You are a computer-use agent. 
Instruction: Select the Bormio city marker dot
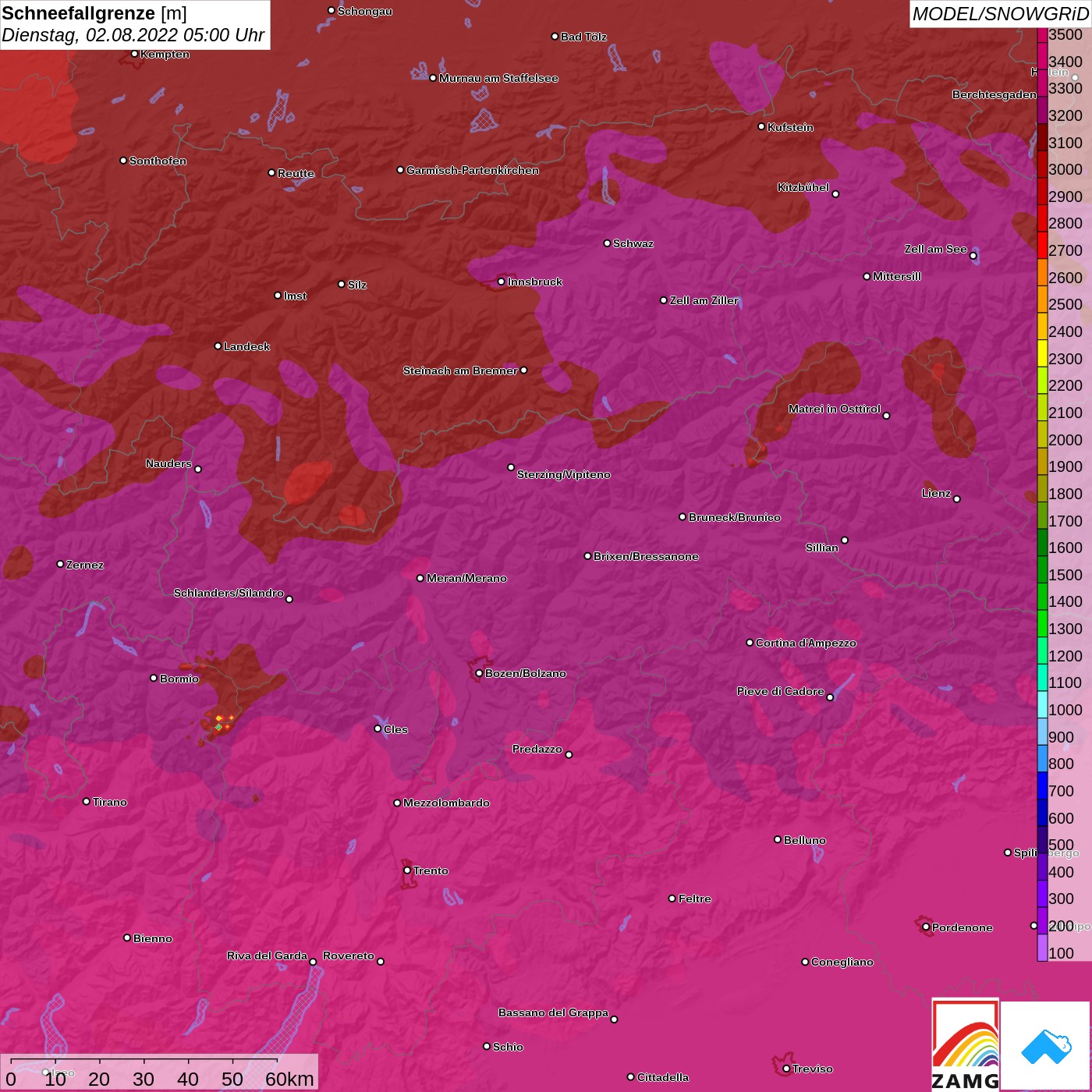point(154,678)
